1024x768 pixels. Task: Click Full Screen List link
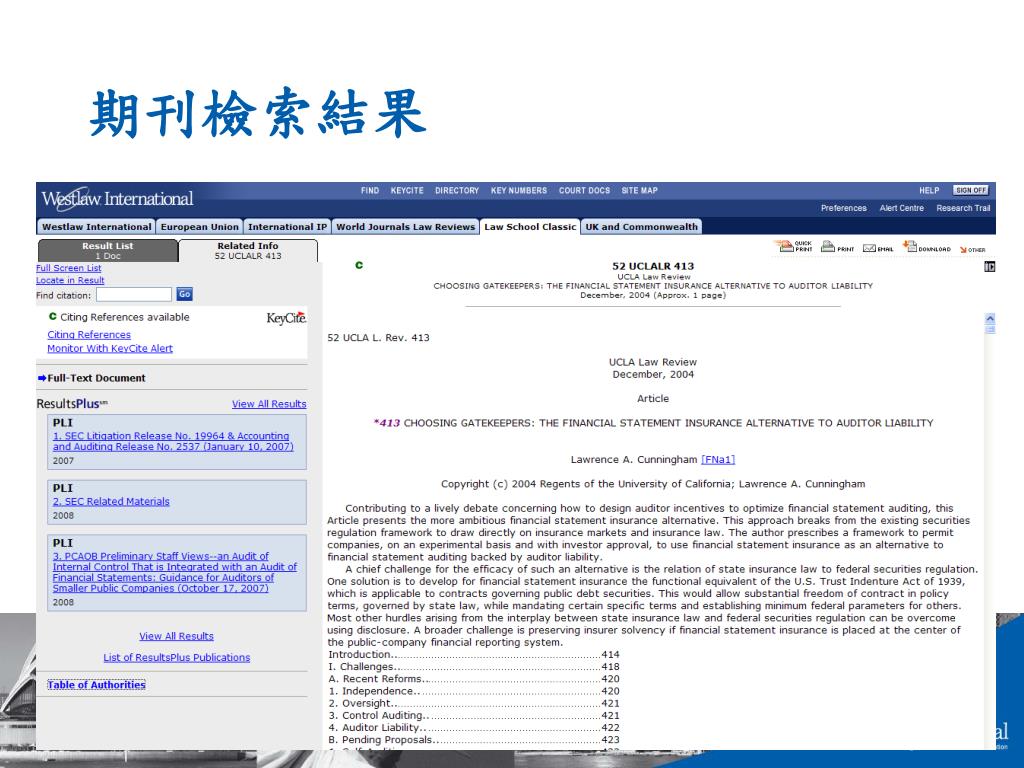tap(69, 268)
